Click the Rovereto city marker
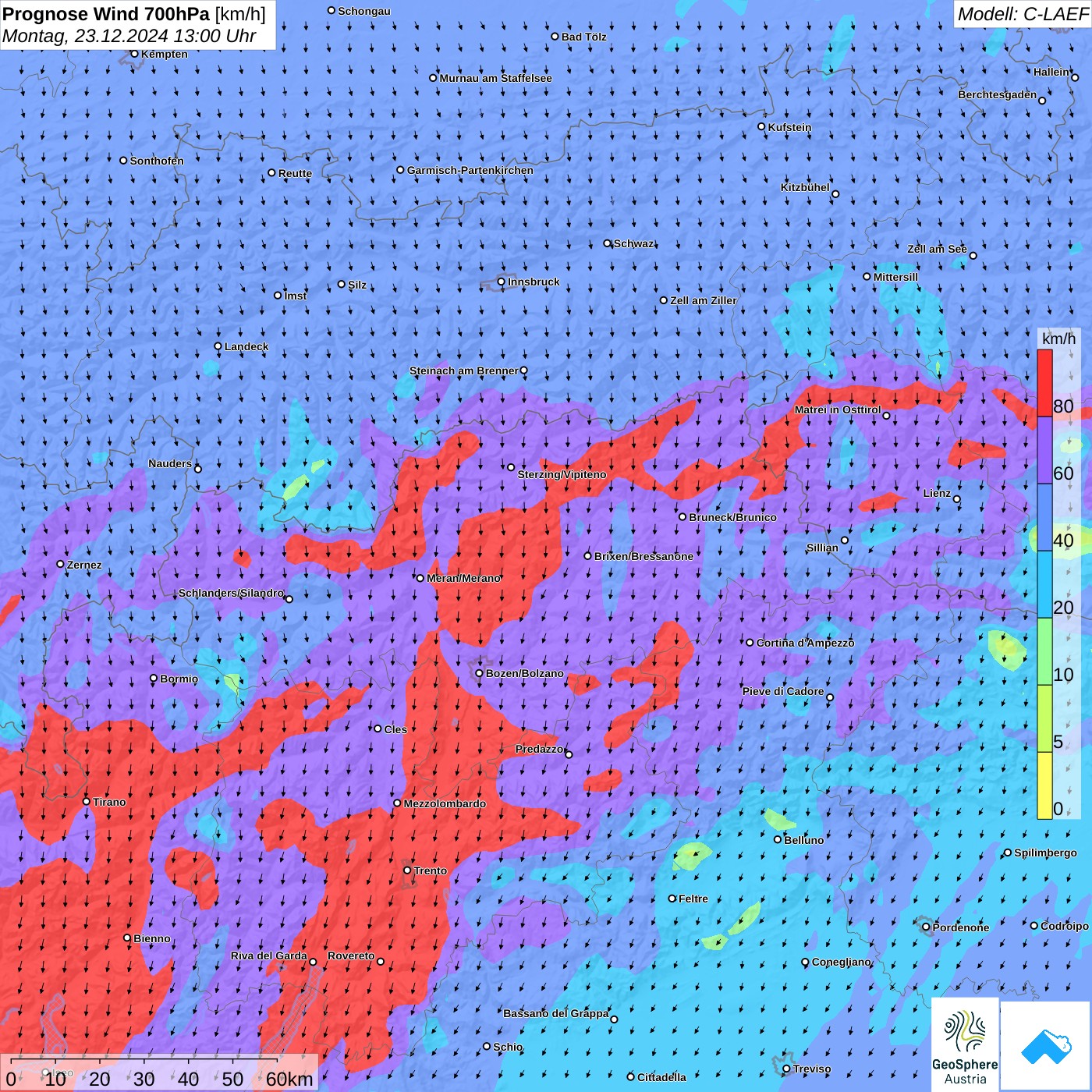1092x1092 pixels. (x=381, y=961)
